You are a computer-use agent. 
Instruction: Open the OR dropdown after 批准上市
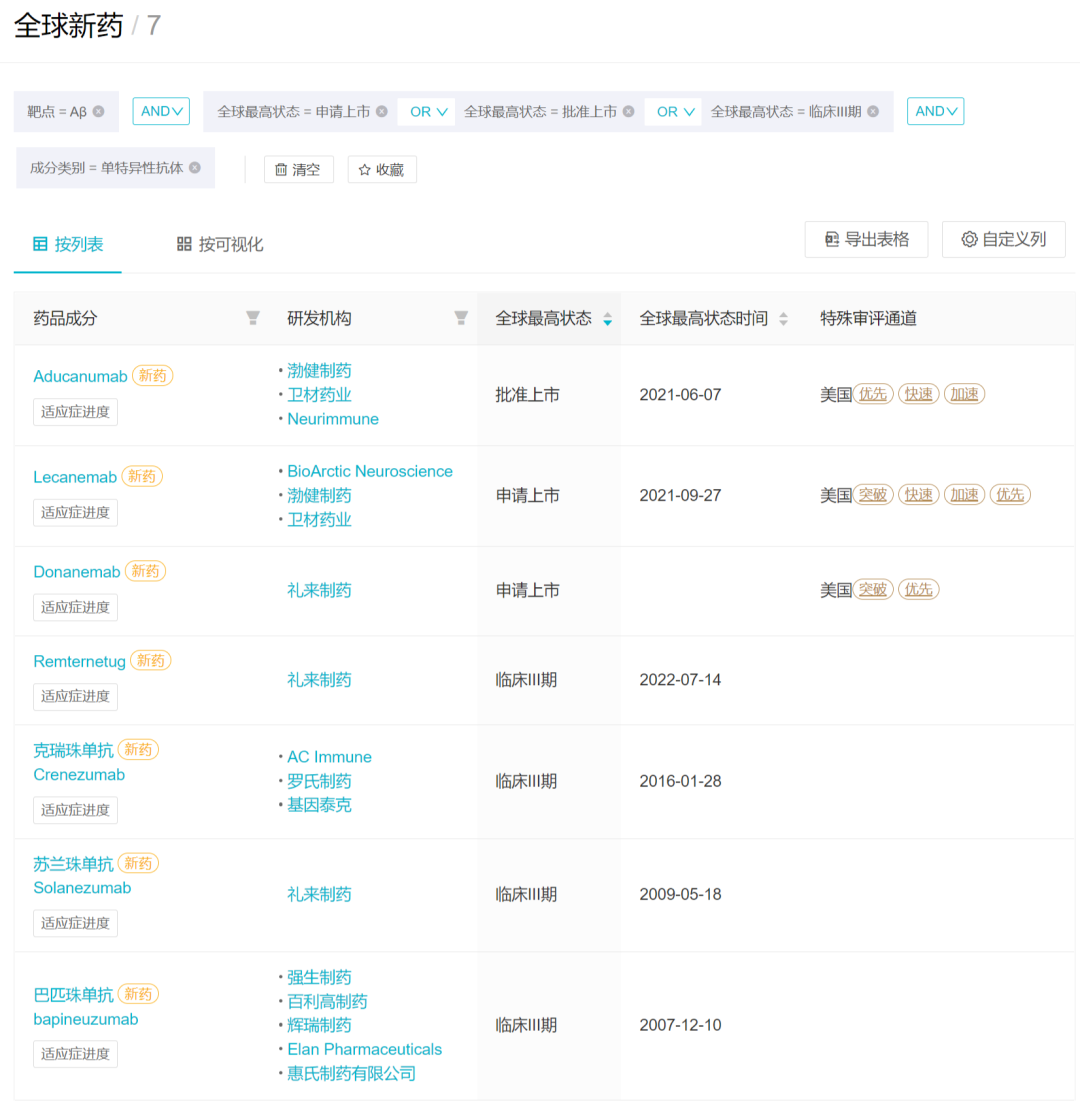pos(674,112)
